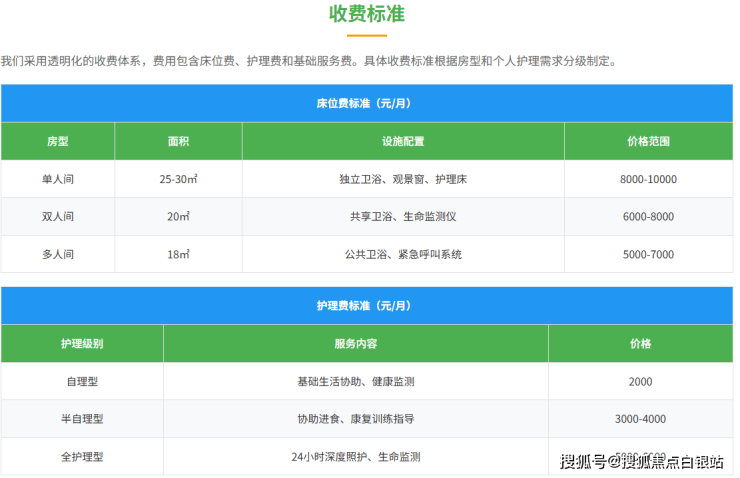Click the 服务内容 column header
Viewport: 740px width, 478px height.
[x=356, y=343]
